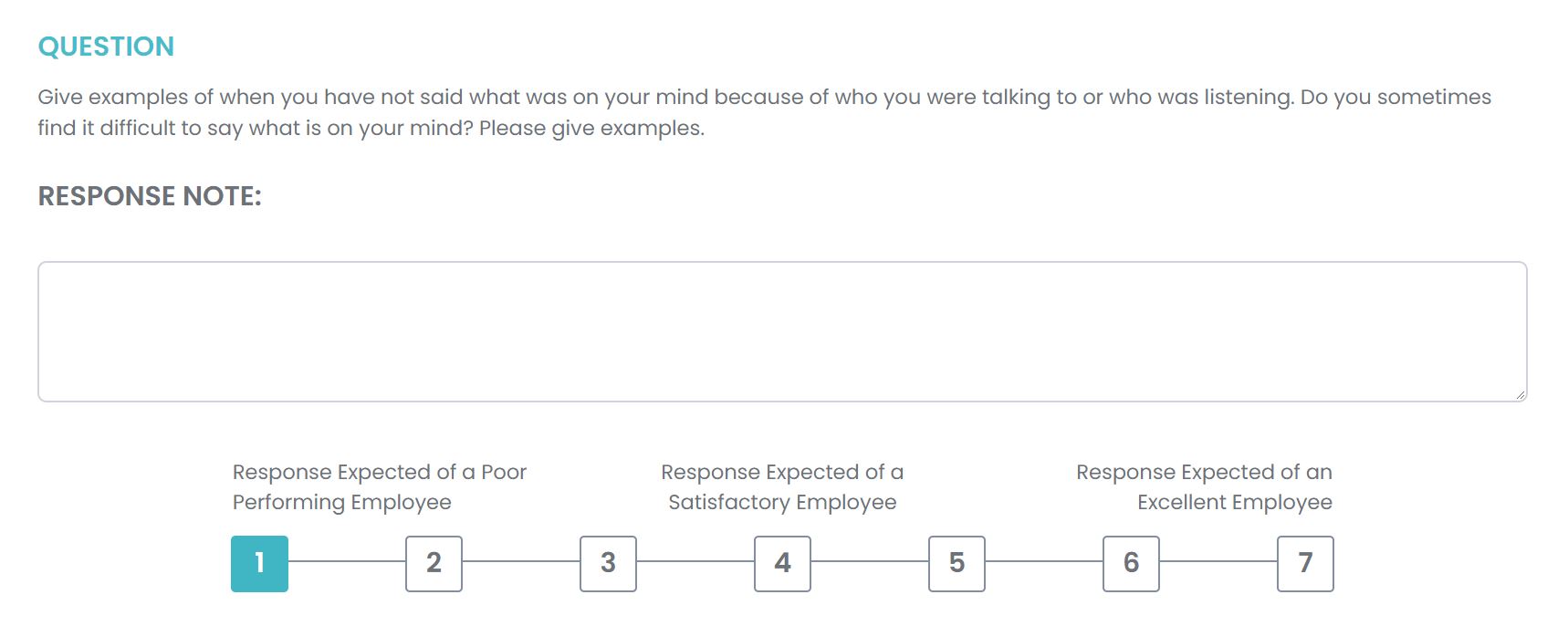Click the text area resize handle
This screenshot has height=626, width=1568.
(1520, 394)
